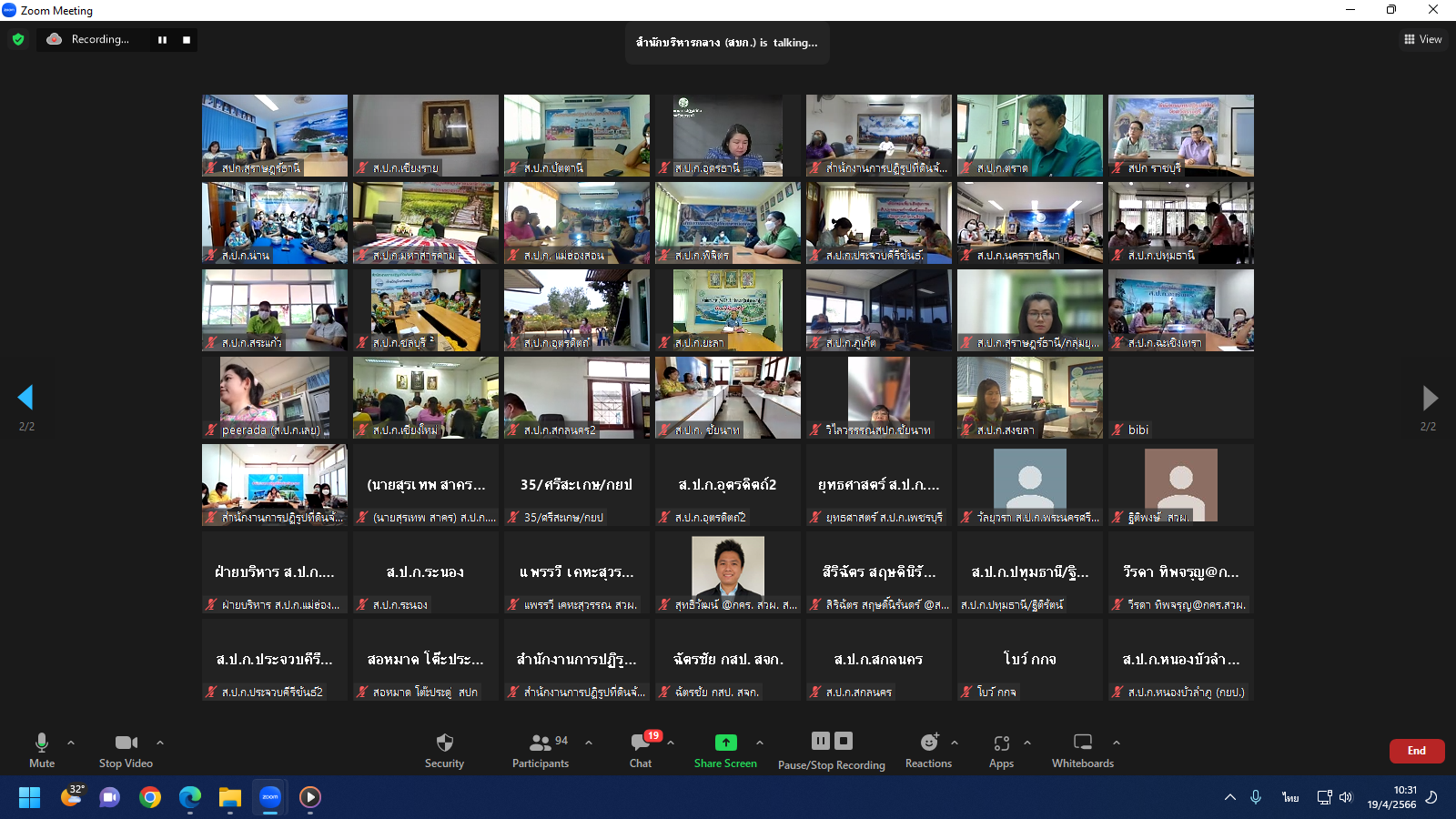Image resolution: width=1456 pixels, height=819 pixels.
Task: Go to previous gallery page with left arrow
Action: (x=25, y=397)
